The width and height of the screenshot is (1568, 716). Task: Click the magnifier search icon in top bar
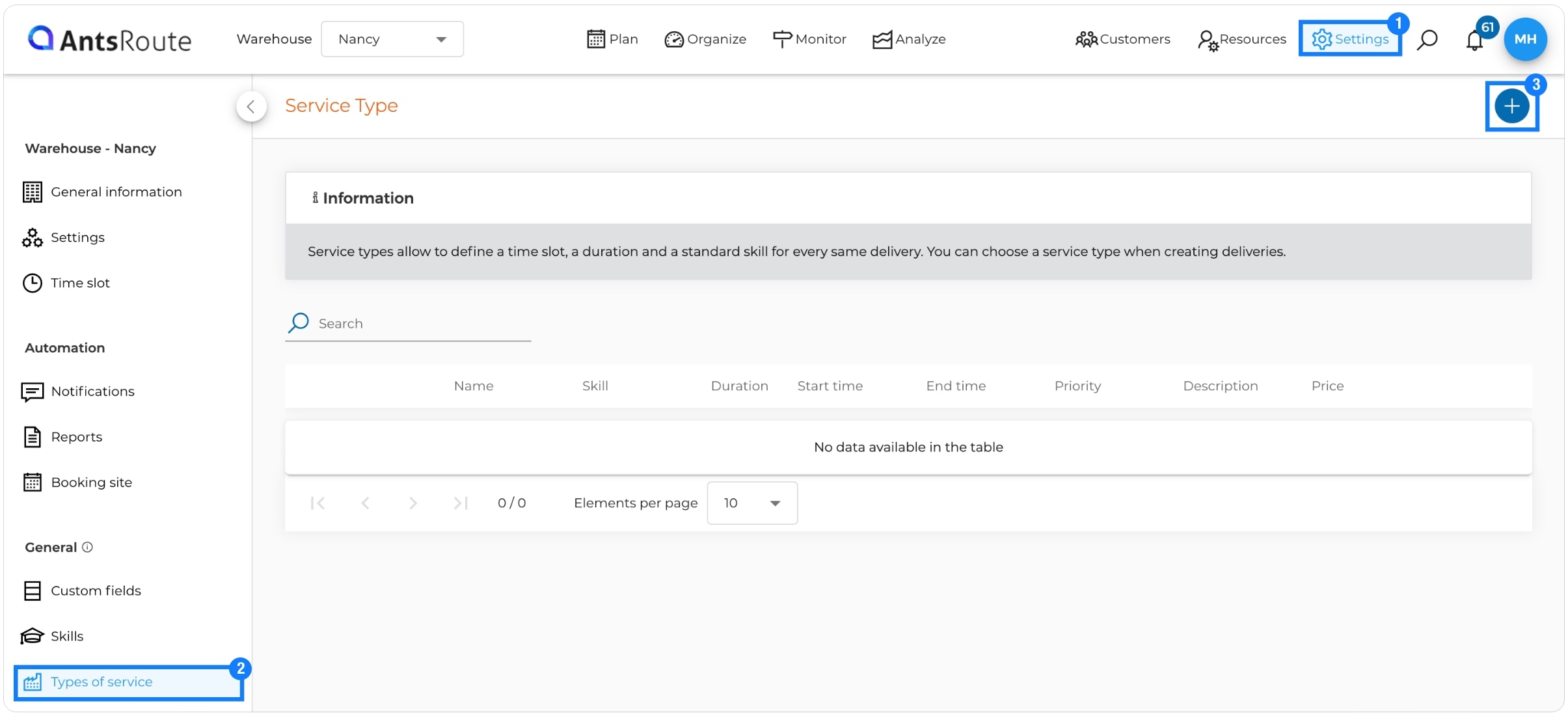pos(1427,40)
